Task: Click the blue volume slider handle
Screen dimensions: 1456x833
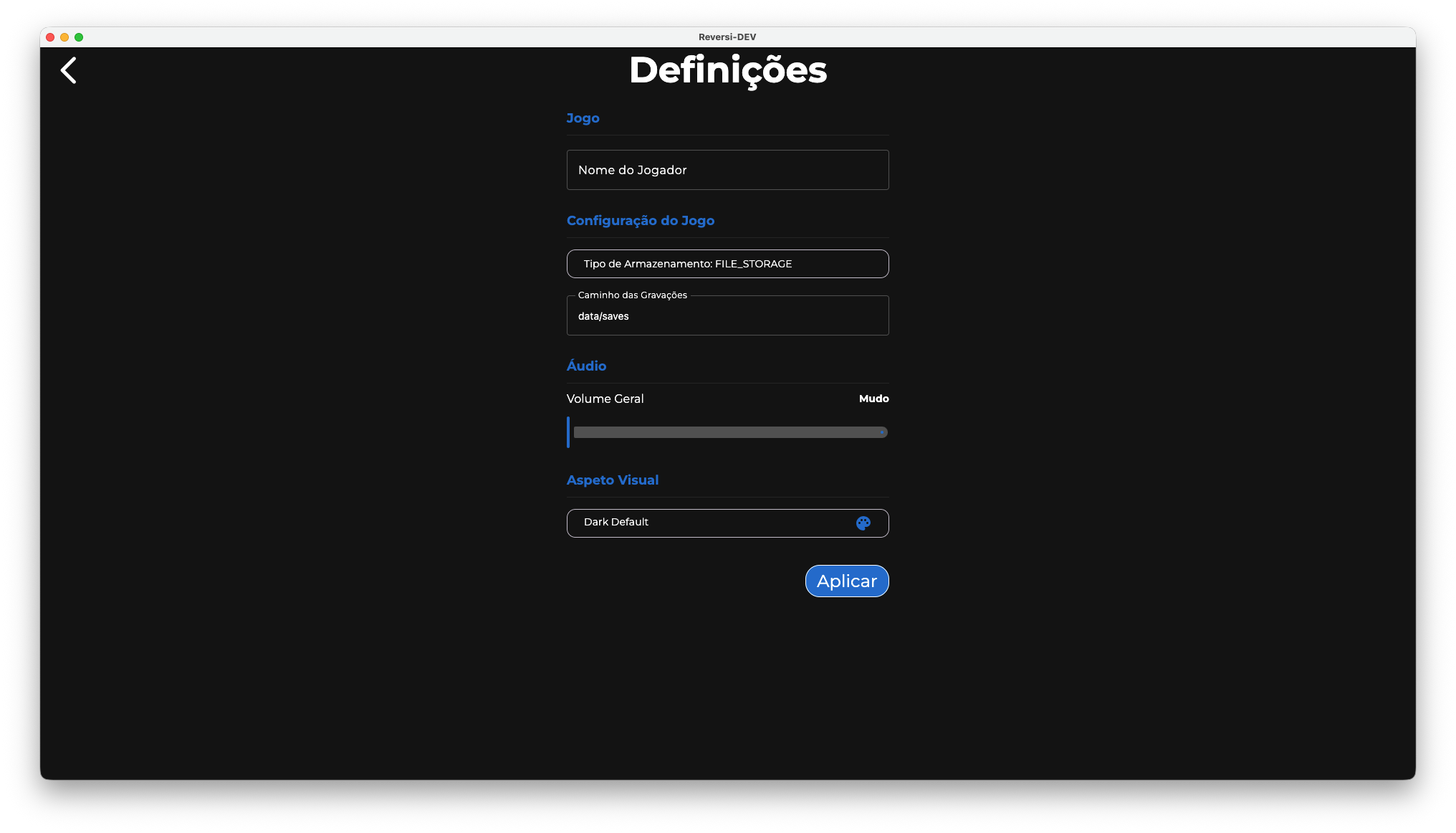Action: click(568, 432)
